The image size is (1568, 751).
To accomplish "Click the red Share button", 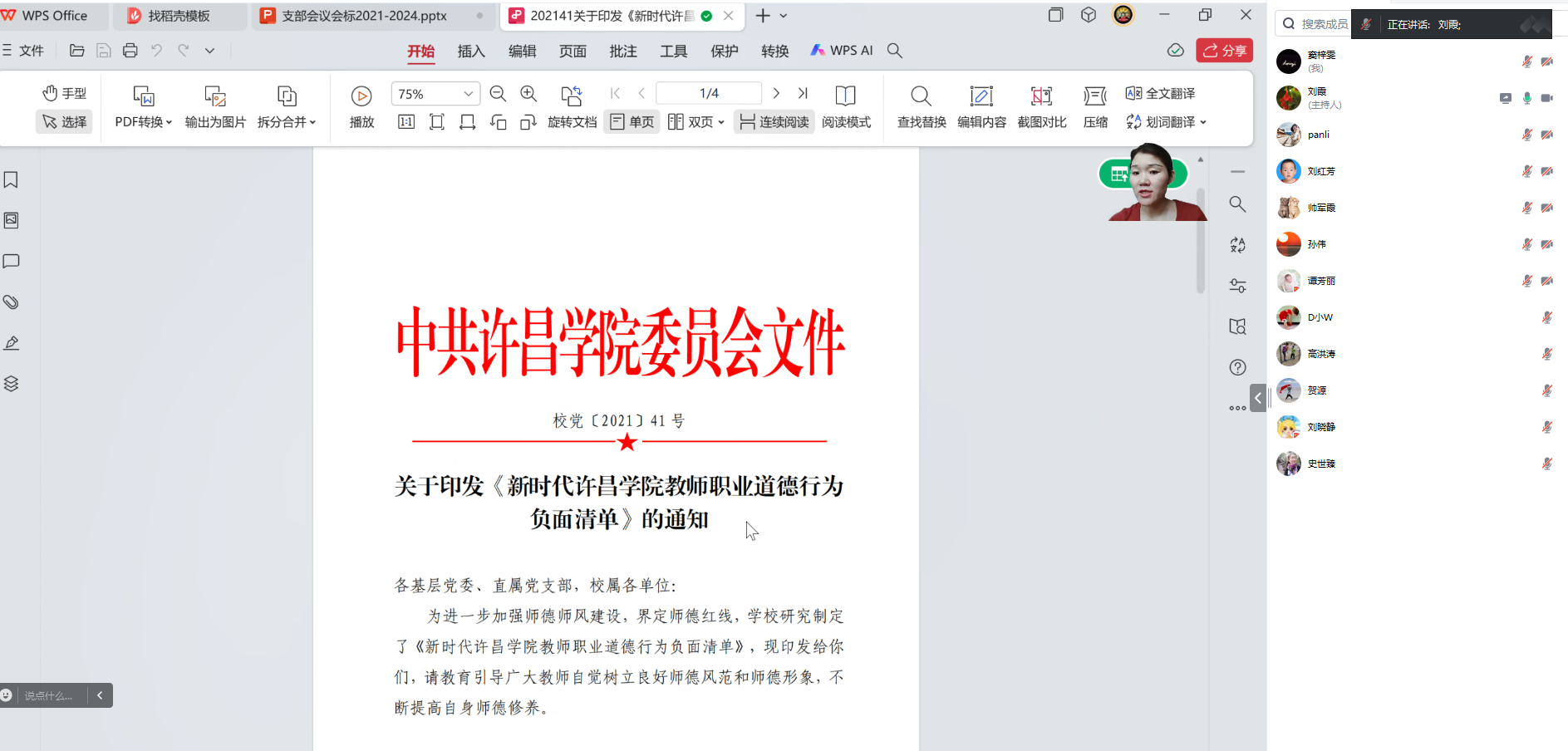I will pos(1225,51).
